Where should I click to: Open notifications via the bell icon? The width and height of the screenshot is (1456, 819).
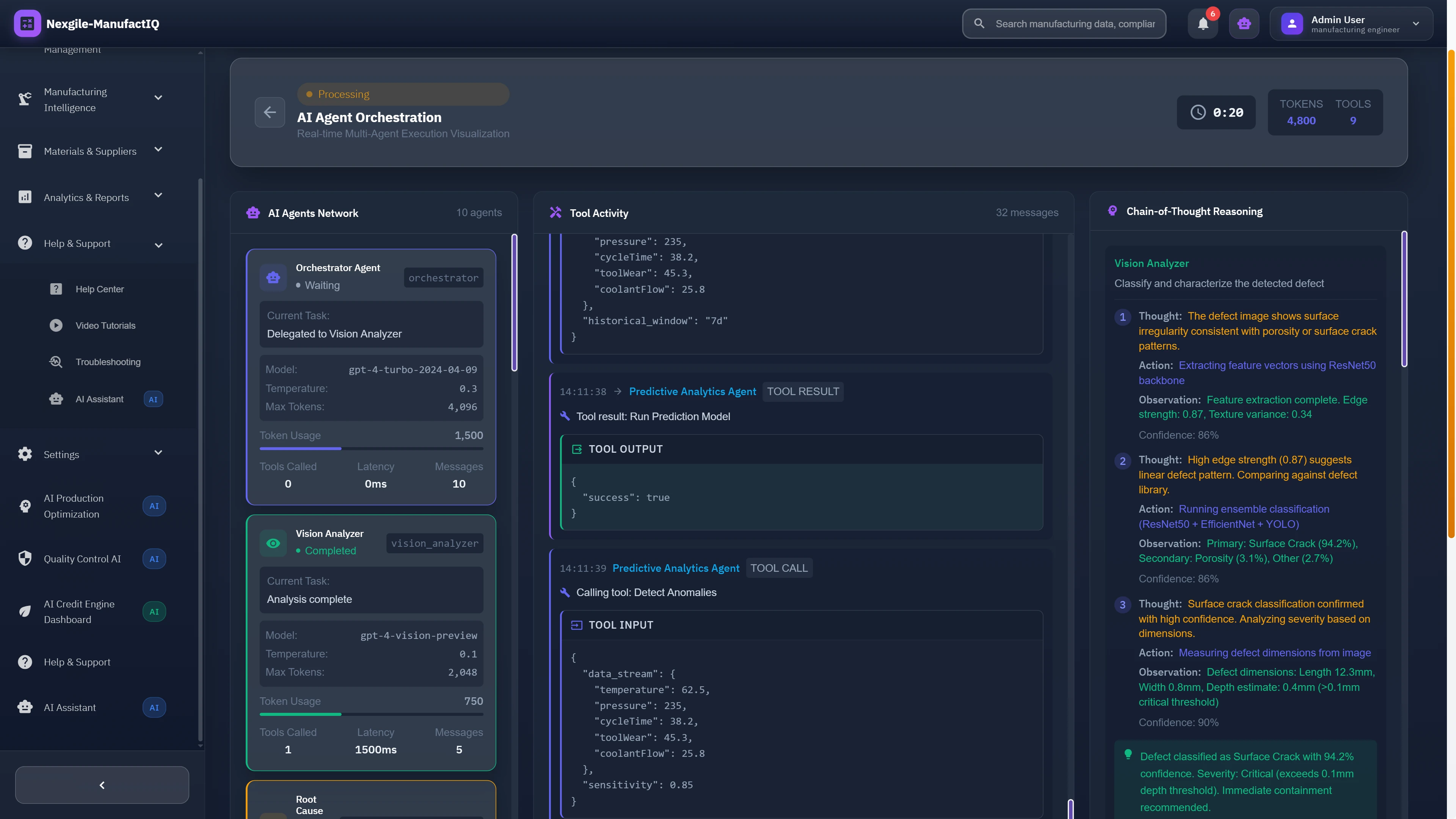[1203, 23]
